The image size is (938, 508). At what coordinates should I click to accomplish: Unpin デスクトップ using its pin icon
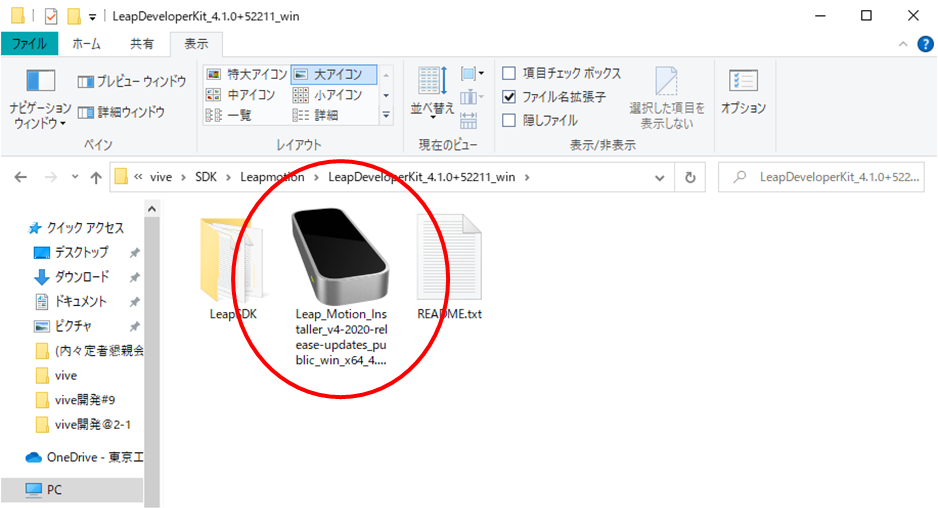pos(135,253)
